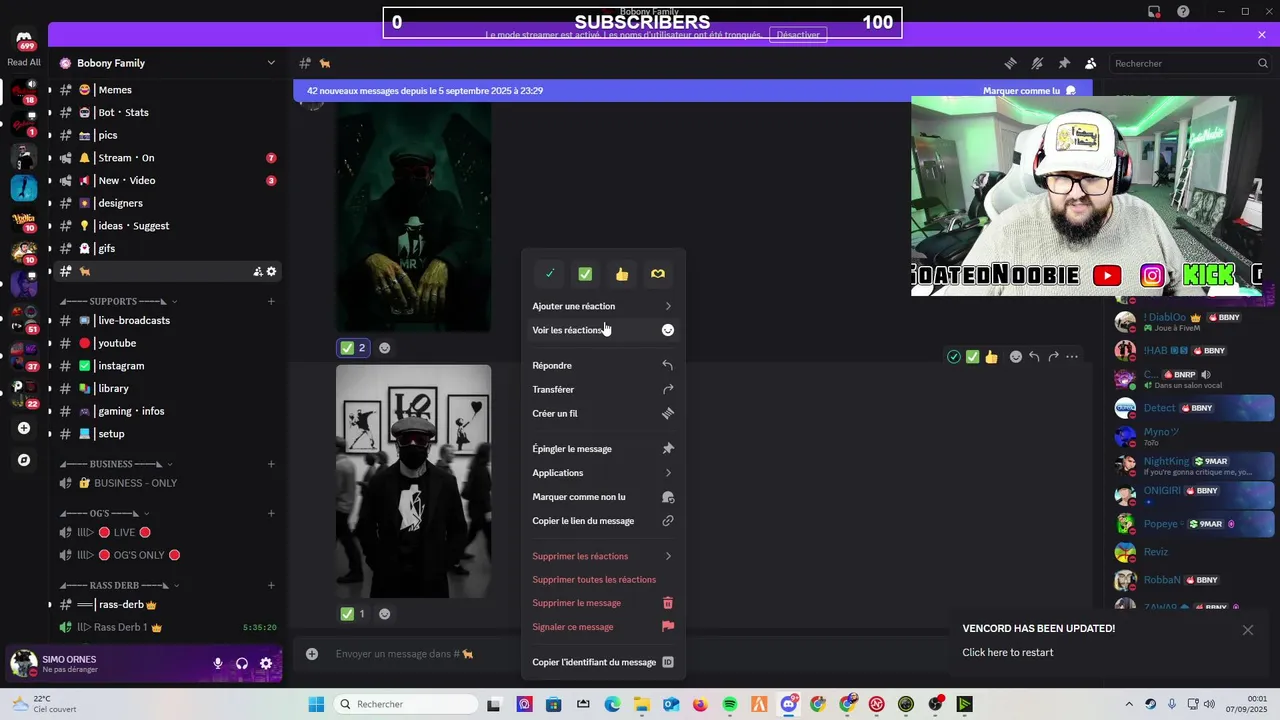Open user settings gear in user panel

[266, 663]
